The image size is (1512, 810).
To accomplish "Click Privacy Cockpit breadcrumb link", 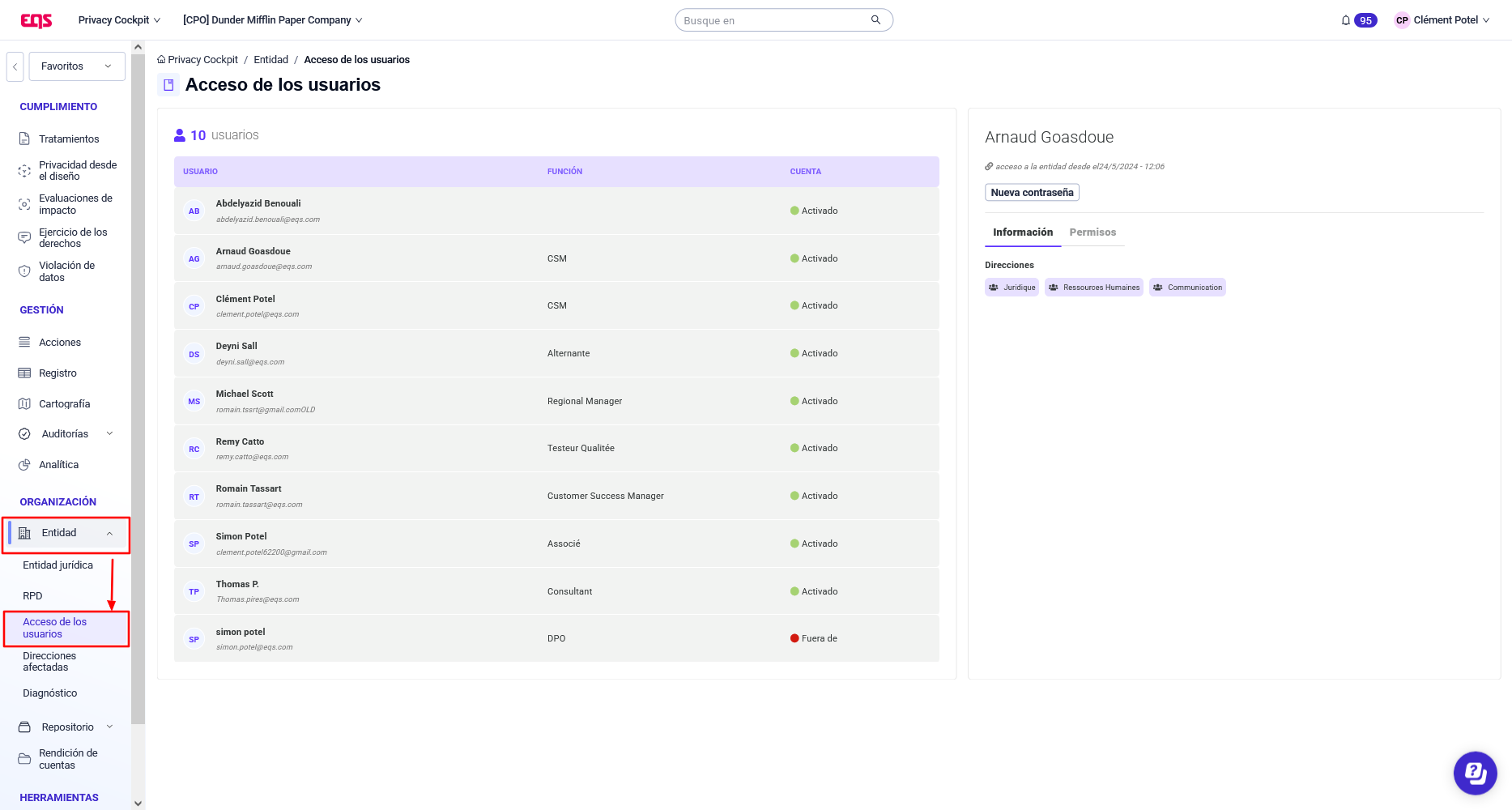I will click(202, 60).
